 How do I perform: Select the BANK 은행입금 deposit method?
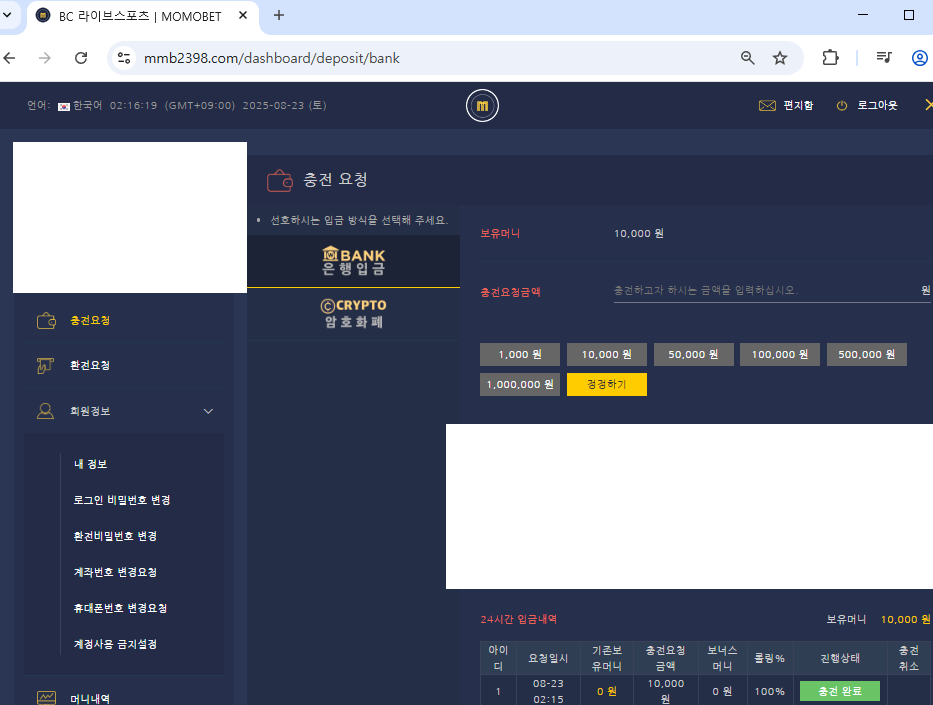353,261
